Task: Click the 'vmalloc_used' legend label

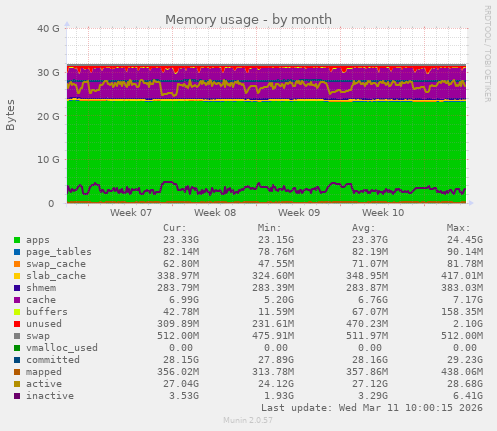Action: (x=62, y=348)
